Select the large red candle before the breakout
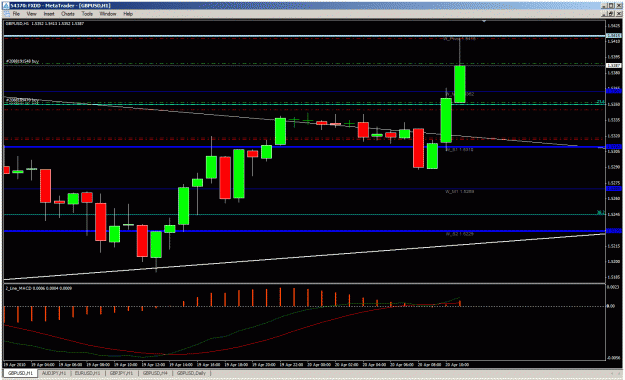Viewport: 625px width, 380px height. click(418, 148)
